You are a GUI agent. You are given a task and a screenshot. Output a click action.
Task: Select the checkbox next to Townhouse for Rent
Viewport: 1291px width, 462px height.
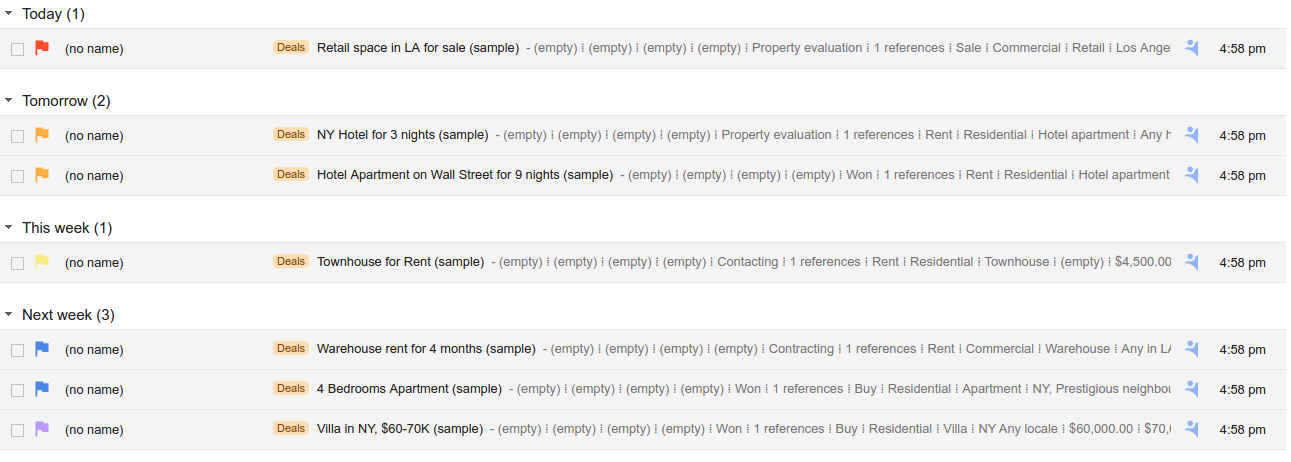pos(17,263)
